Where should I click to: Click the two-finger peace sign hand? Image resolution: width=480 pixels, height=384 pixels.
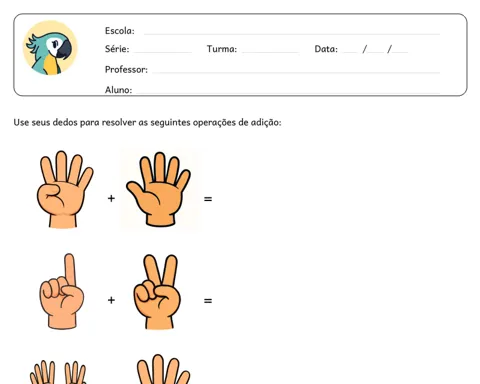point(157,292)
